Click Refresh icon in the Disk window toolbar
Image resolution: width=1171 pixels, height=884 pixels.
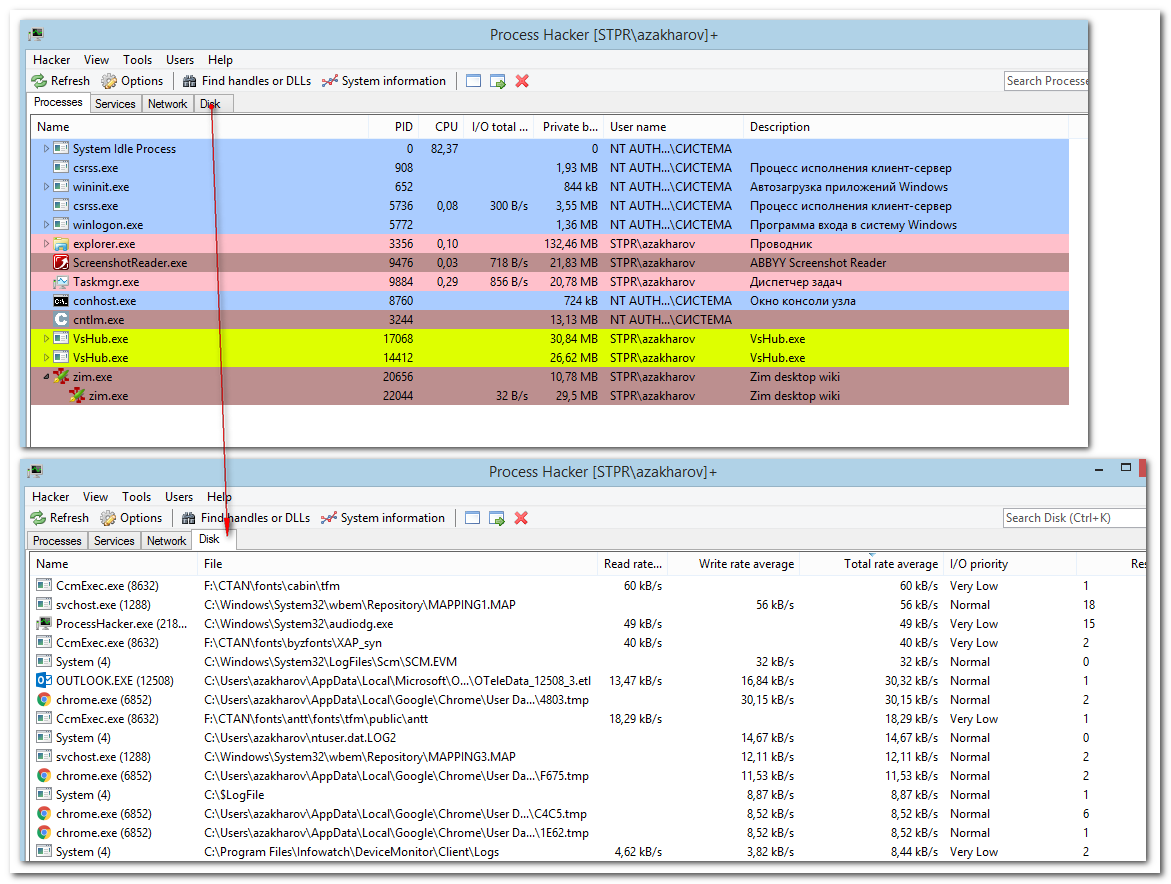coord(39,518)
